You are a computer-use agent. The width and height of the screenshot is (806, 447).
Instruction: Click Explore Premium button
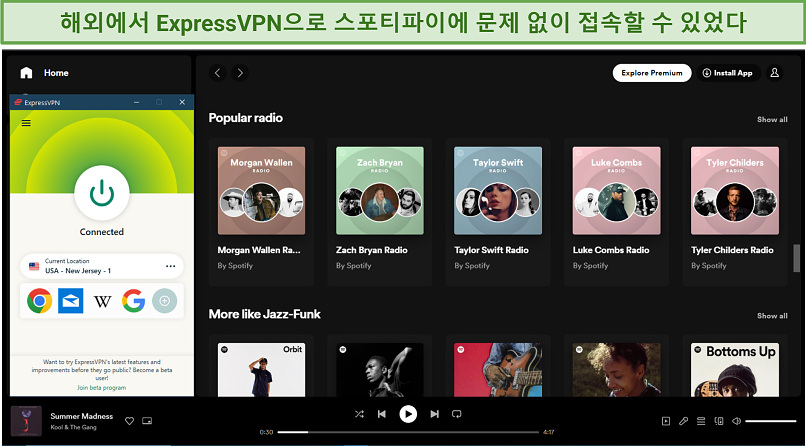pos(652,73)
